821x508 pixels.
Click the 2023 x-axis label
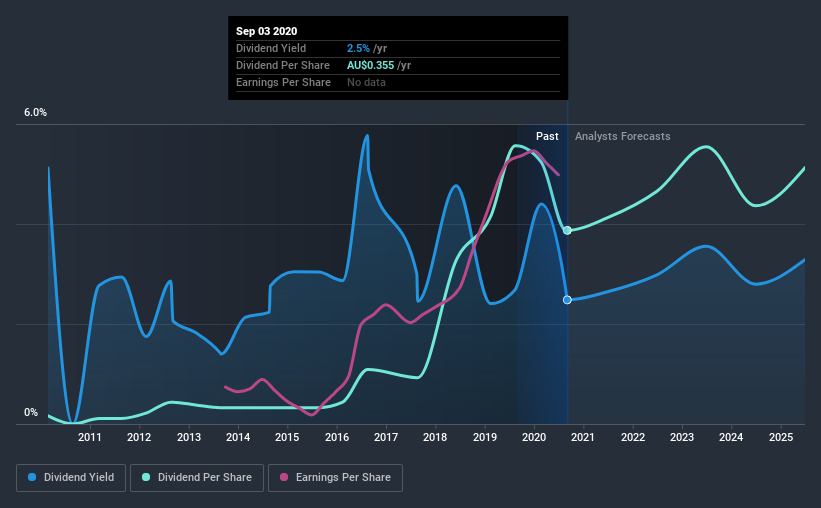682,437
